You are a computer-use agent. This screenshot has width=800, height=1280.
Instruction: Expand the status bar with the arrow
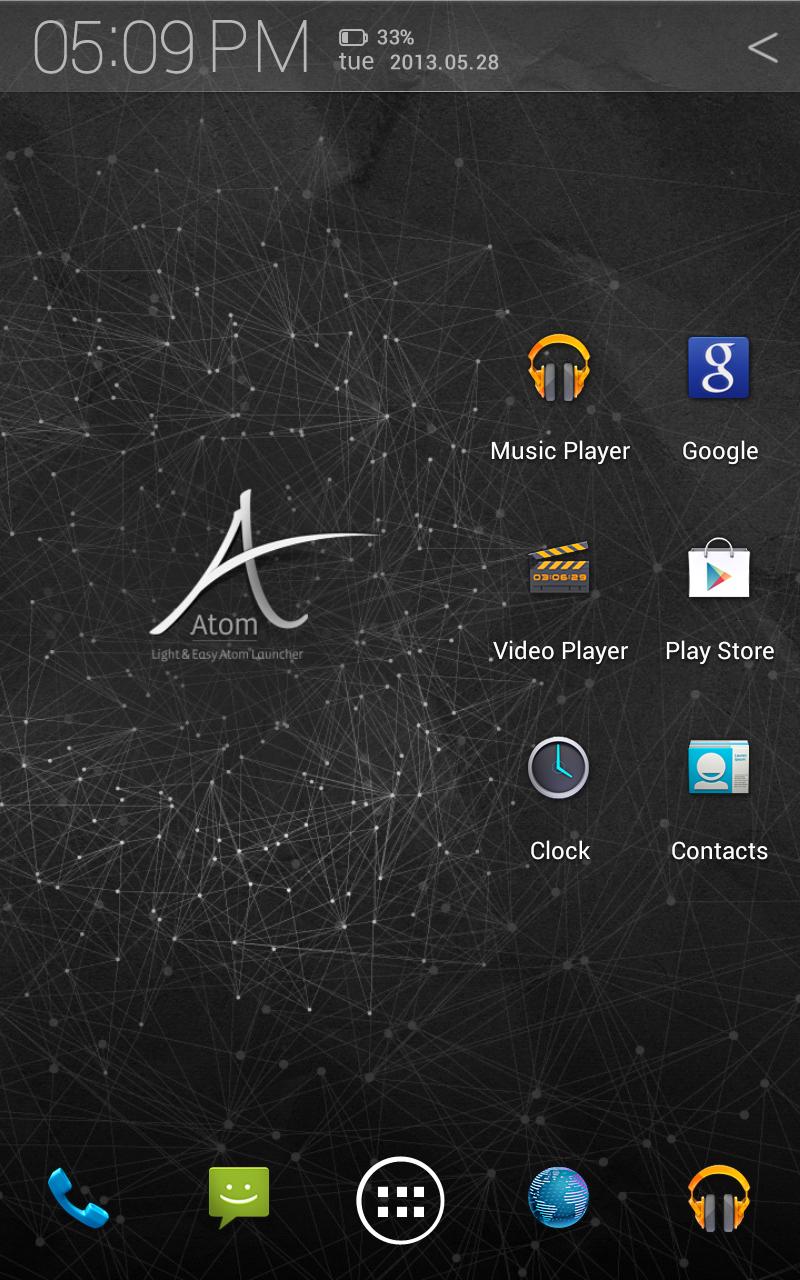[x=764, y=48]
